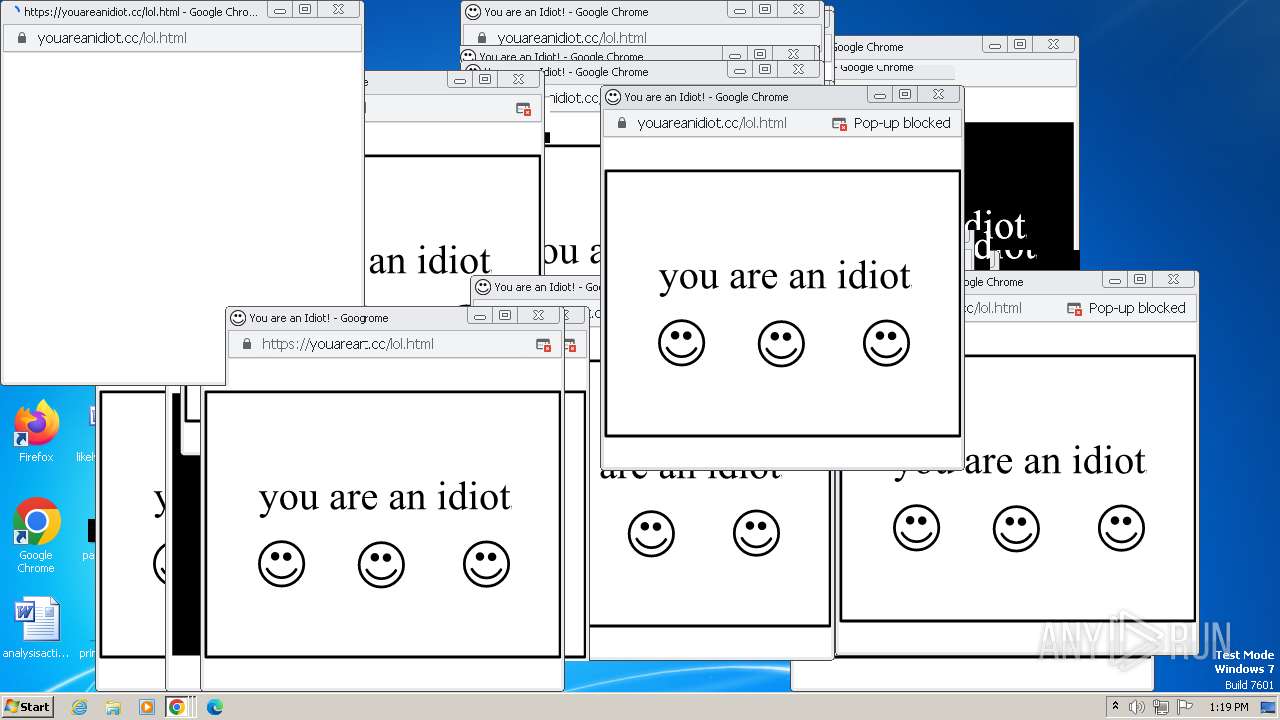Open the analysisacti... Word document on desktop
This screenshot has height=720, width=1280.
[36, 628]
